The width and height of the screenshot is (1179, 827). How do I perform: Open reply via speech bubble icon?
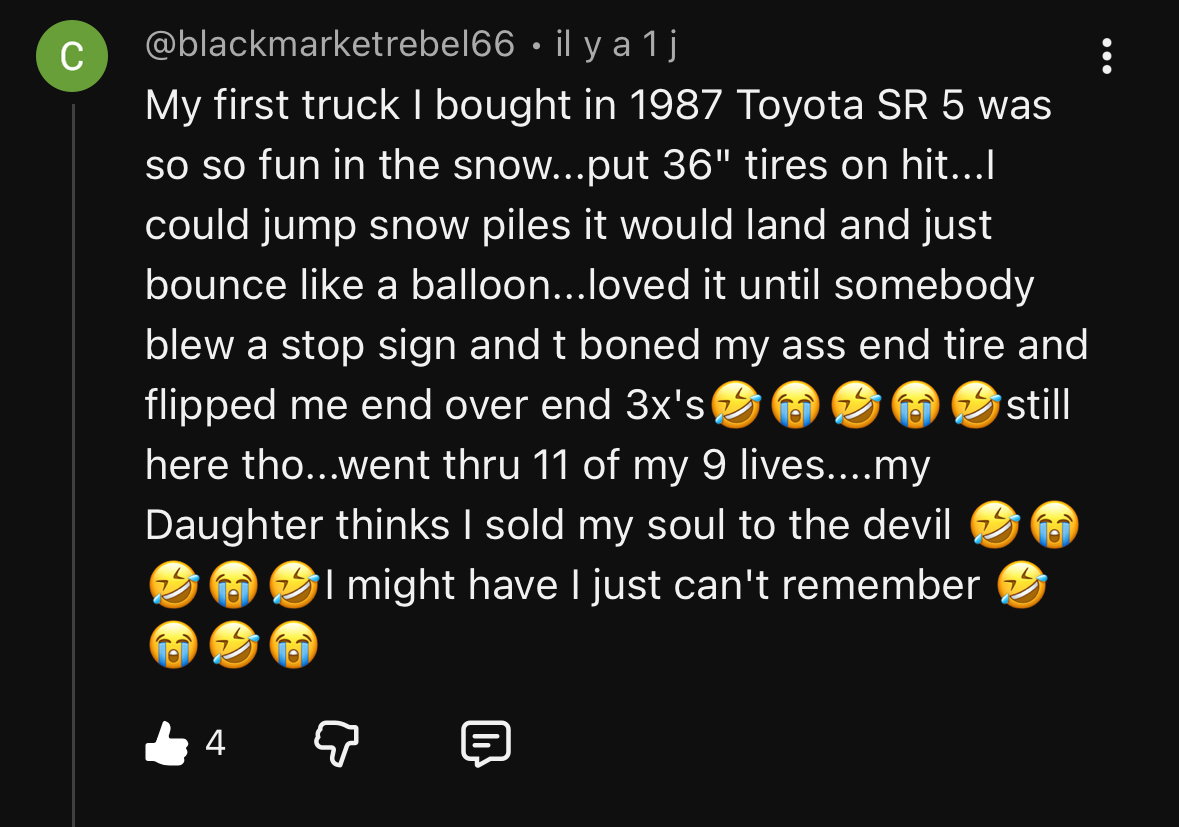[x=486, y=744]
